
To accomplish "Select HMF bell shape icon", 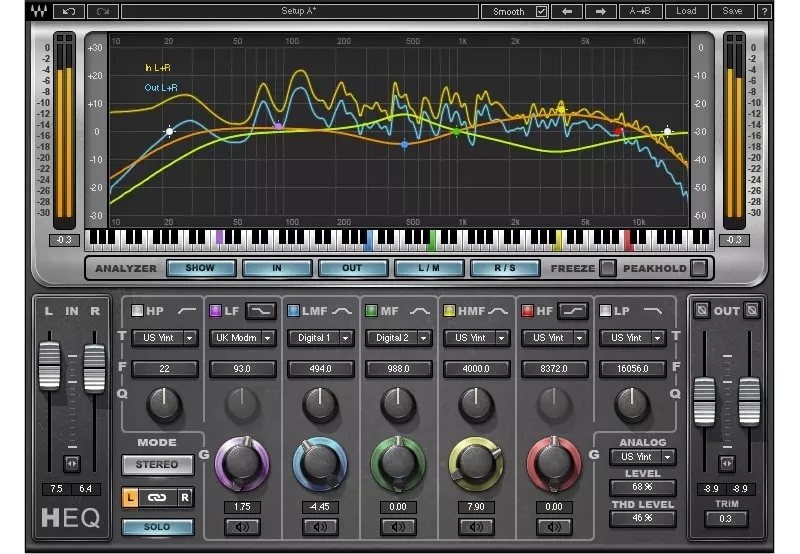I will coord(498,311).
